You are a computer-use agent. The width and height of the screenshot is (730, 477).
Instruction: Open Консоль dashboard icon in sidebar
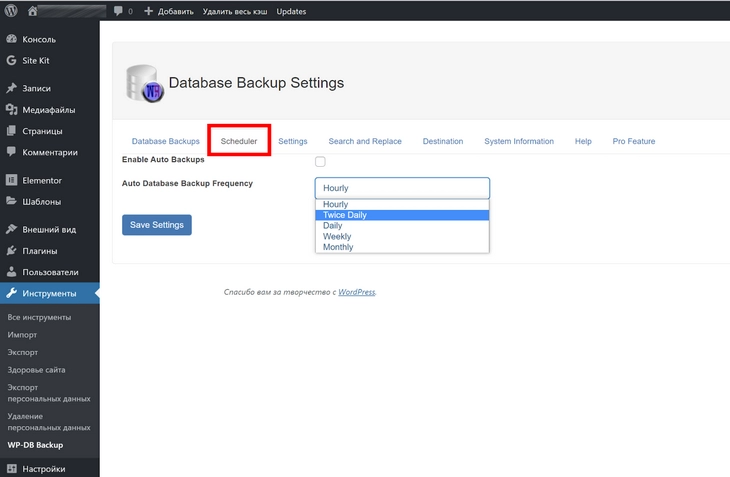click(x=11, y=39)
